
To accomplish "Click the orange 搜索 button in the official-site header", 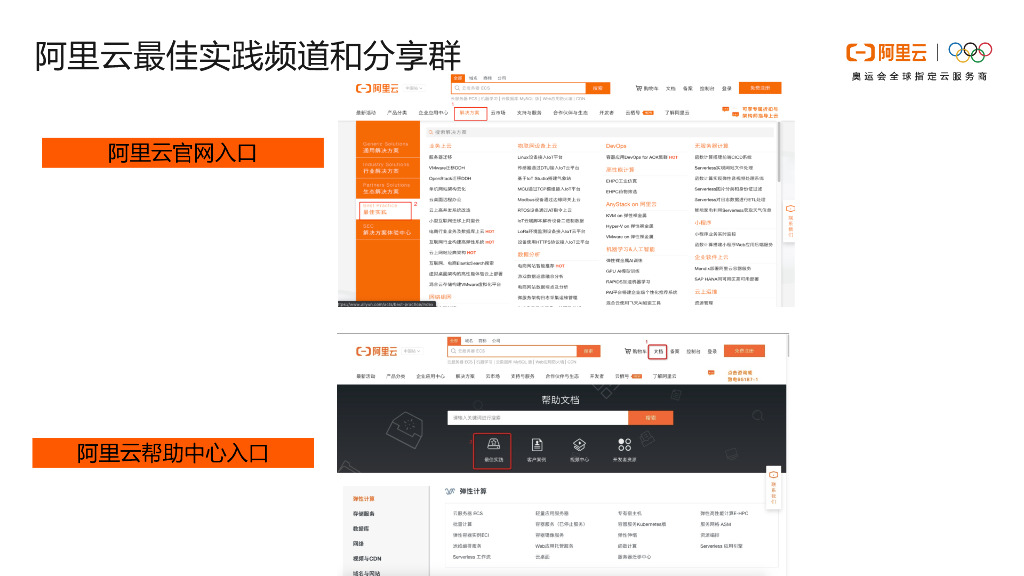I will [598, 88].
